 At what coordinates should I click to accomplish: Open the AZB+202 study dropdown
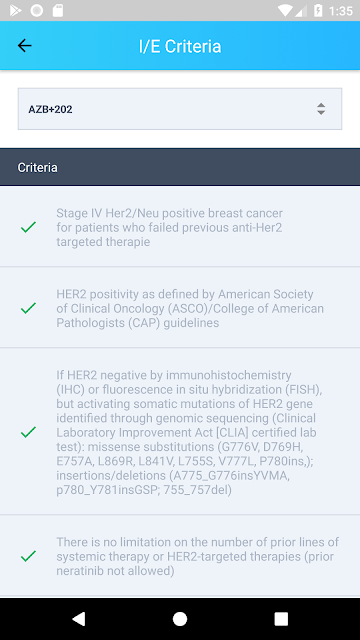click(x=180, y=109)
